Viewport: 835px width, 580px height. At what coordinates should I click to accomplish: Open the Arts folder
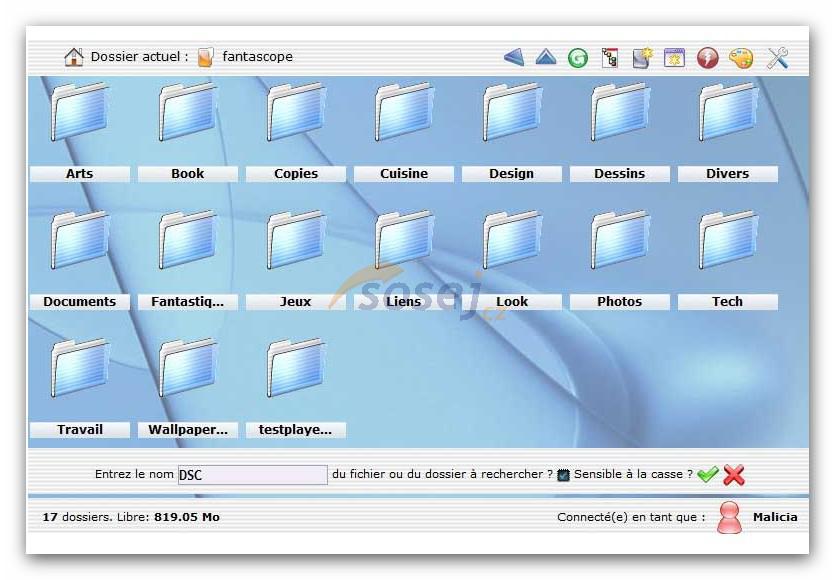tap(80, 113)
